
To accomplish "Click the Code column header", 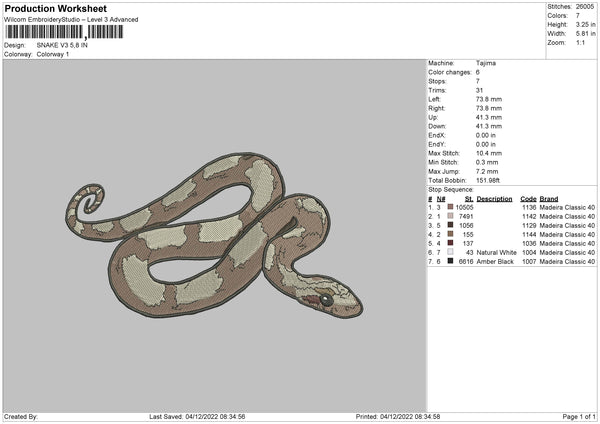I will coord(528,198).
